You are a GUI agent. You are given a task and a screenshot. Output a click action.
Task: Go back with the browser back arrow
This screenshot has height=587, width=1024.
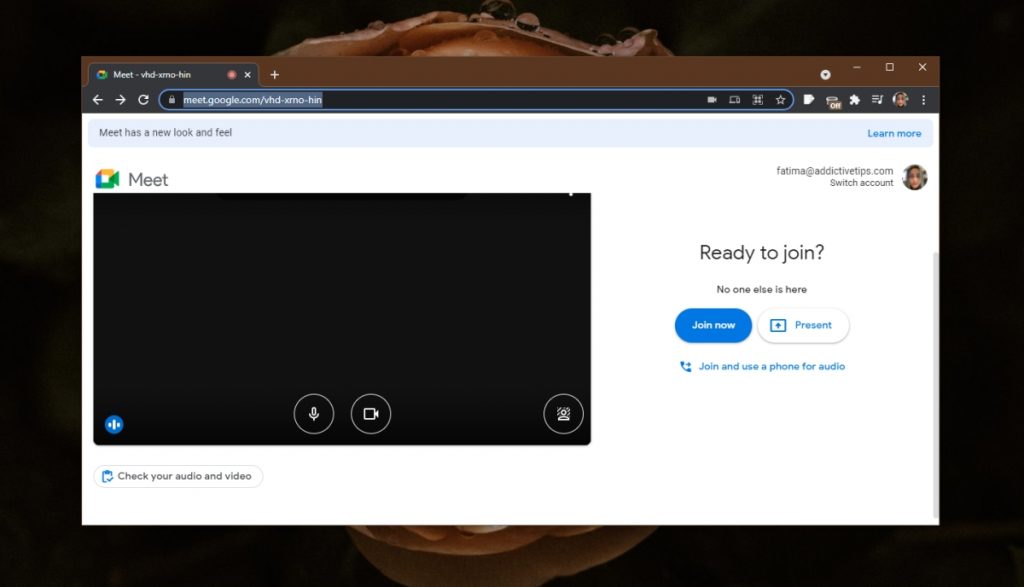pos(97,99)
